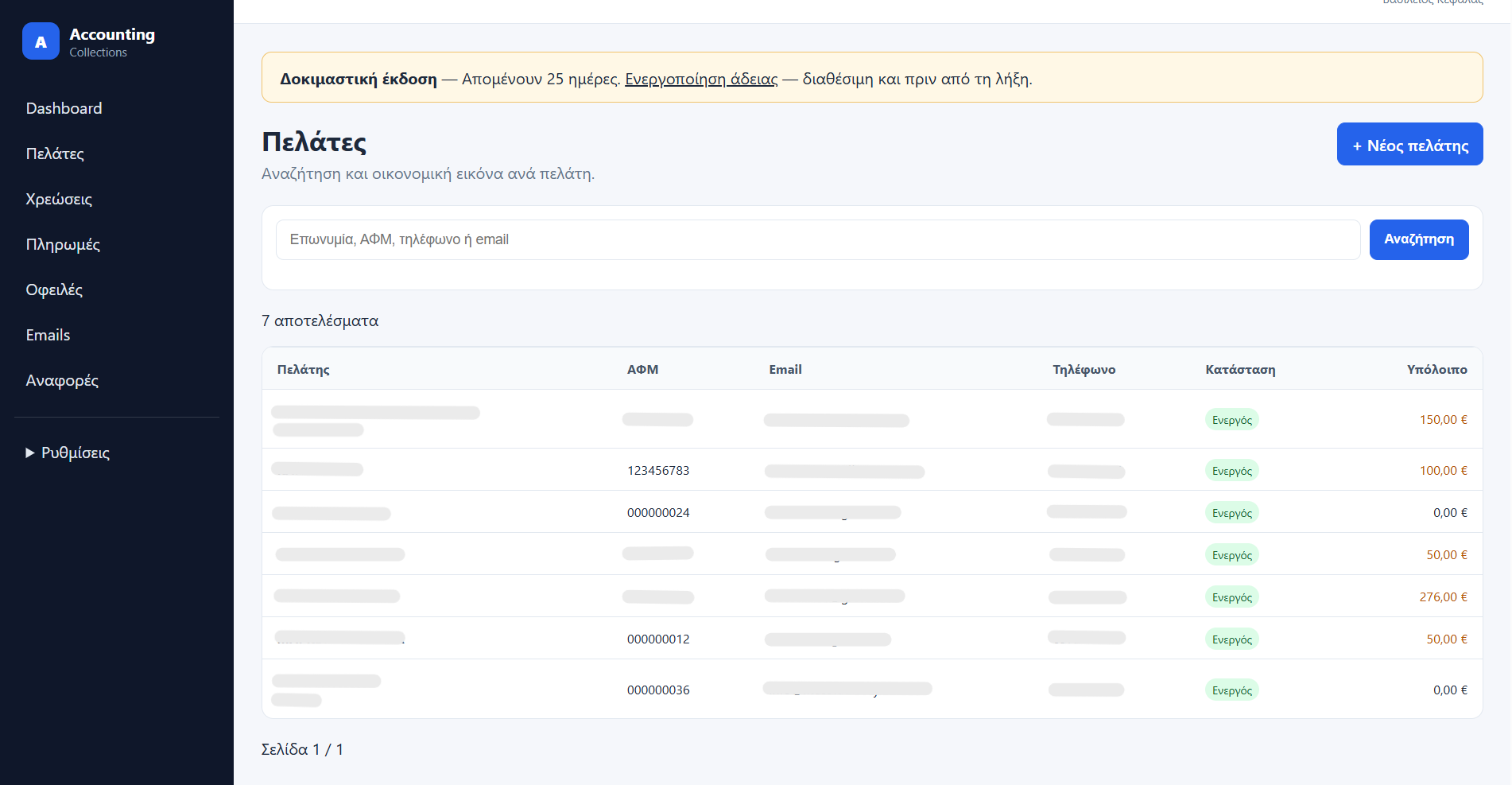Click the 100,00 € balance
1512x785 pixels.
click(1444, 470)
